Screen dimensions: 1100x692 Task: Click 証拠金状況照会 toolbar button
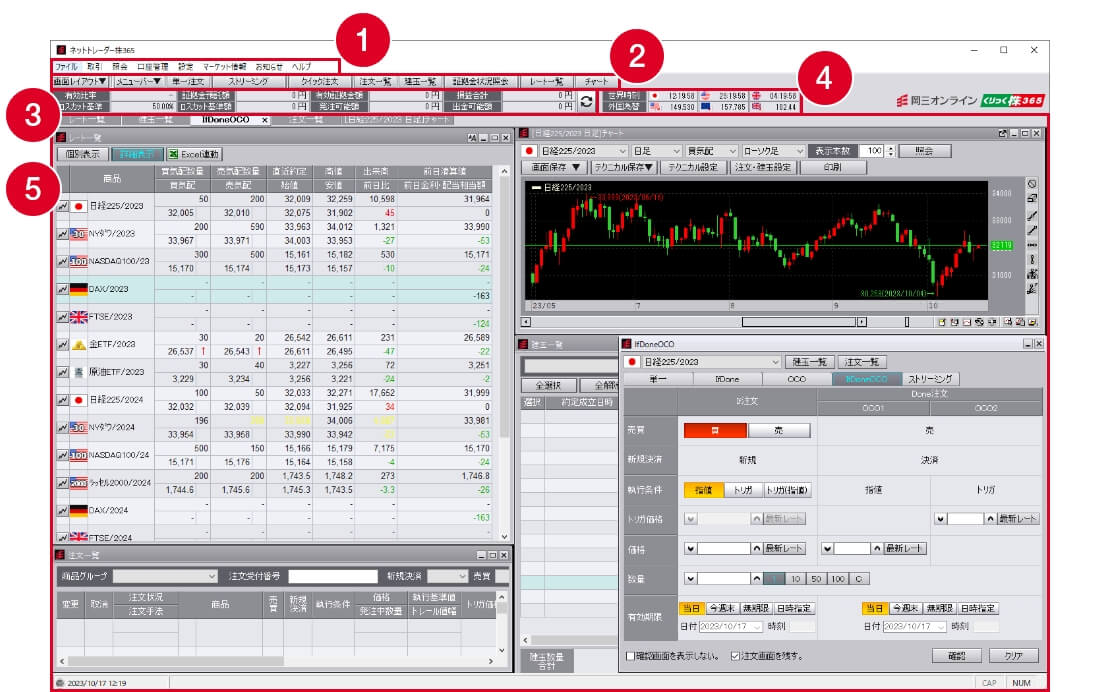[481, 81]
